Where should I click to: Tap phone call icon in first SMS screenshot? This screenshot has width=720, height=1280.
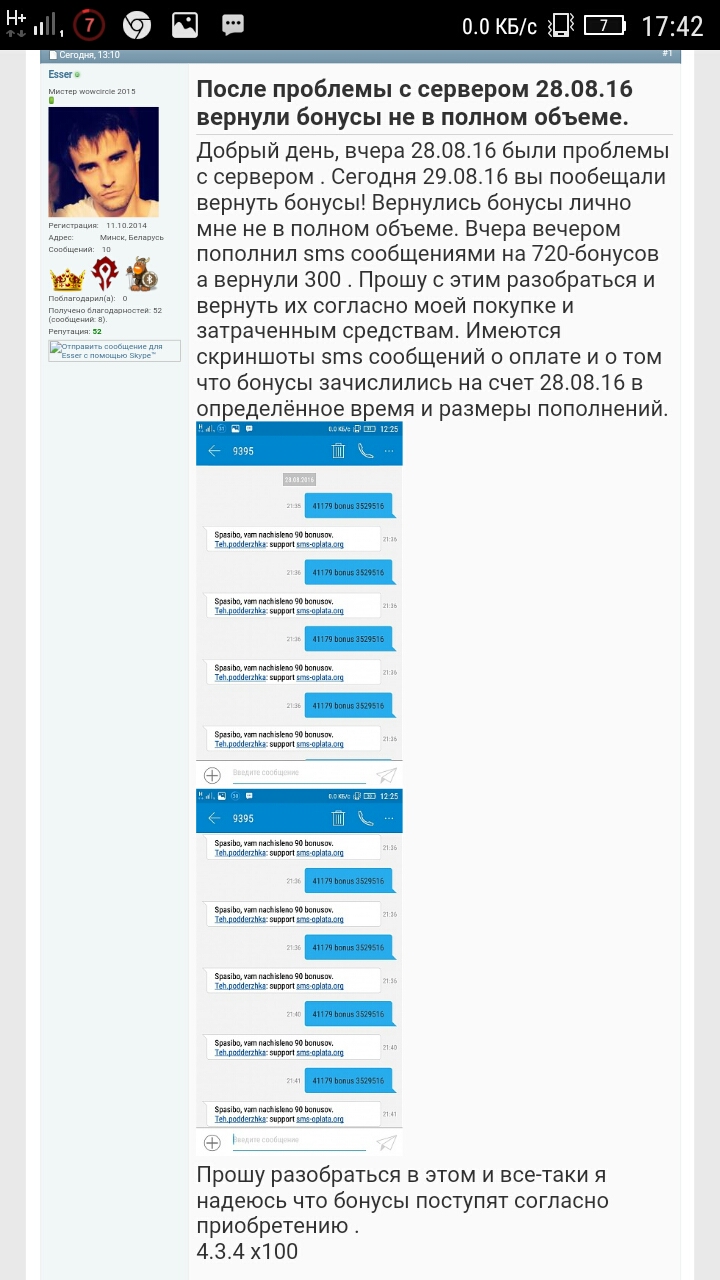[x=366, y=451]
